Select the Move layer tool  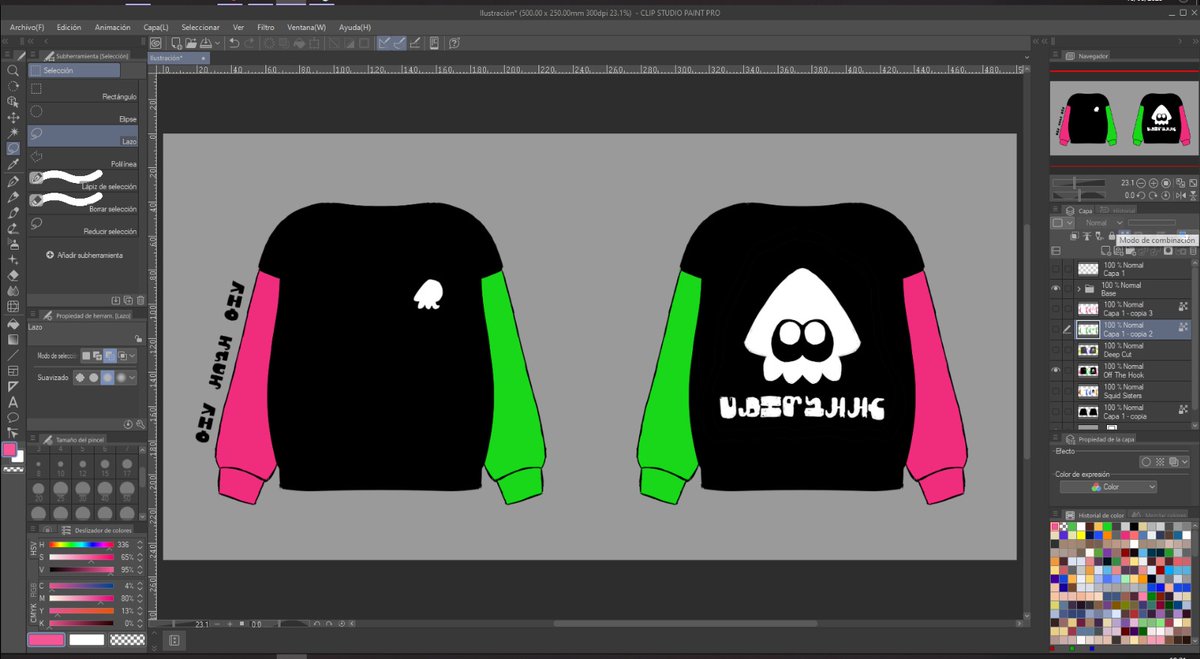(x=13, y=117)
